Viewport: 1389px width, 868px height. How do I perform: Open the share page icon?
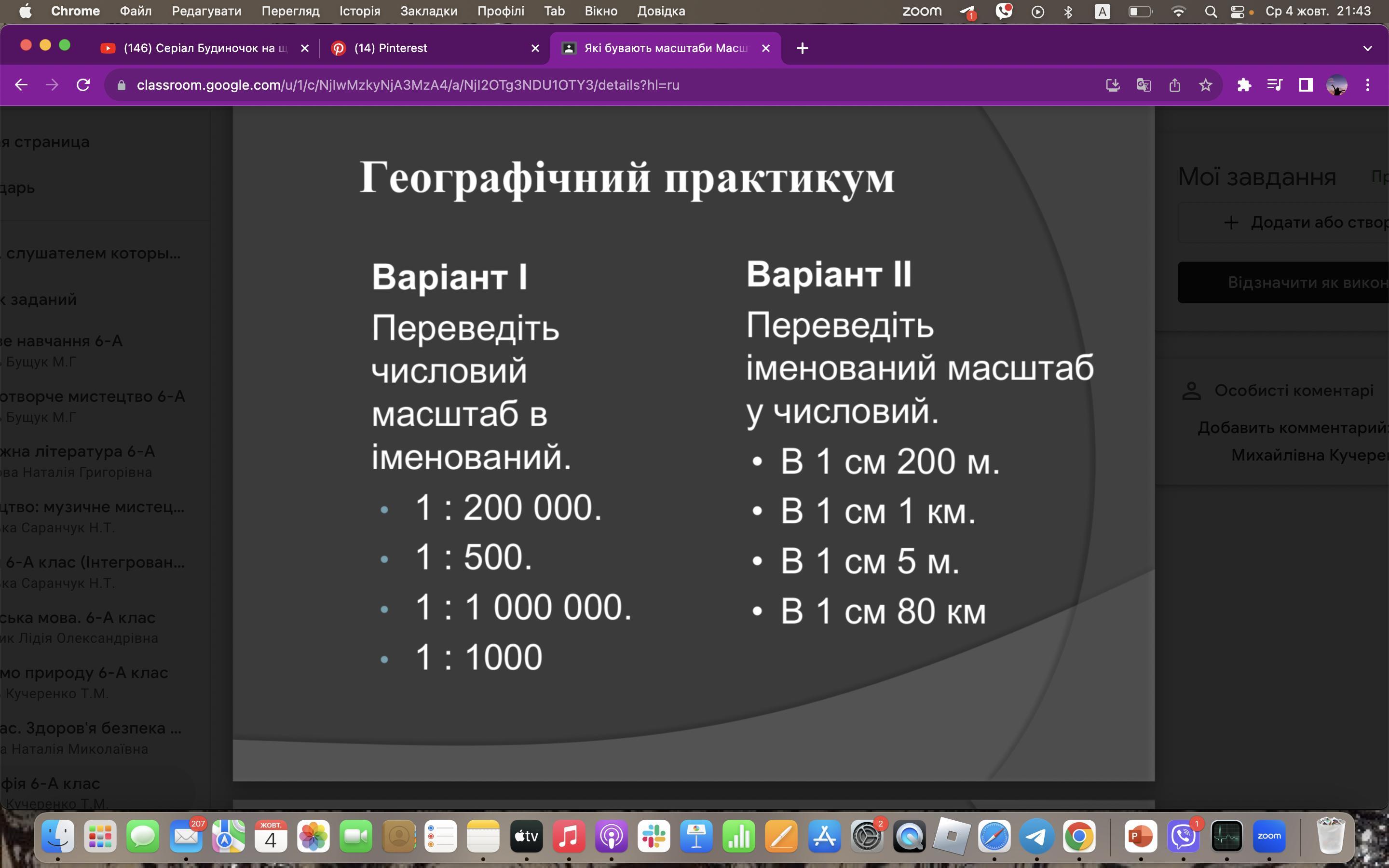tap(1174, 85)
